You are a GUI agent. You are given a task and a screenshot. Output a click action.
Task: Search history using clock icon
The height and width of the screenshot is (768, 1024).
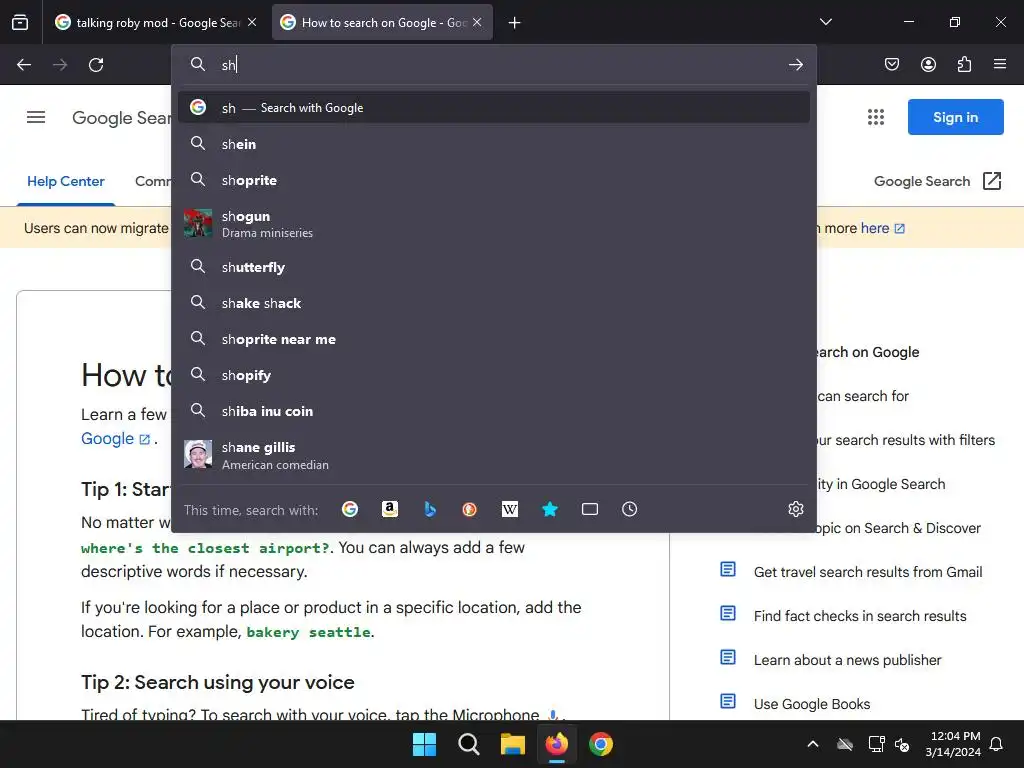click(x=630, y=509)
